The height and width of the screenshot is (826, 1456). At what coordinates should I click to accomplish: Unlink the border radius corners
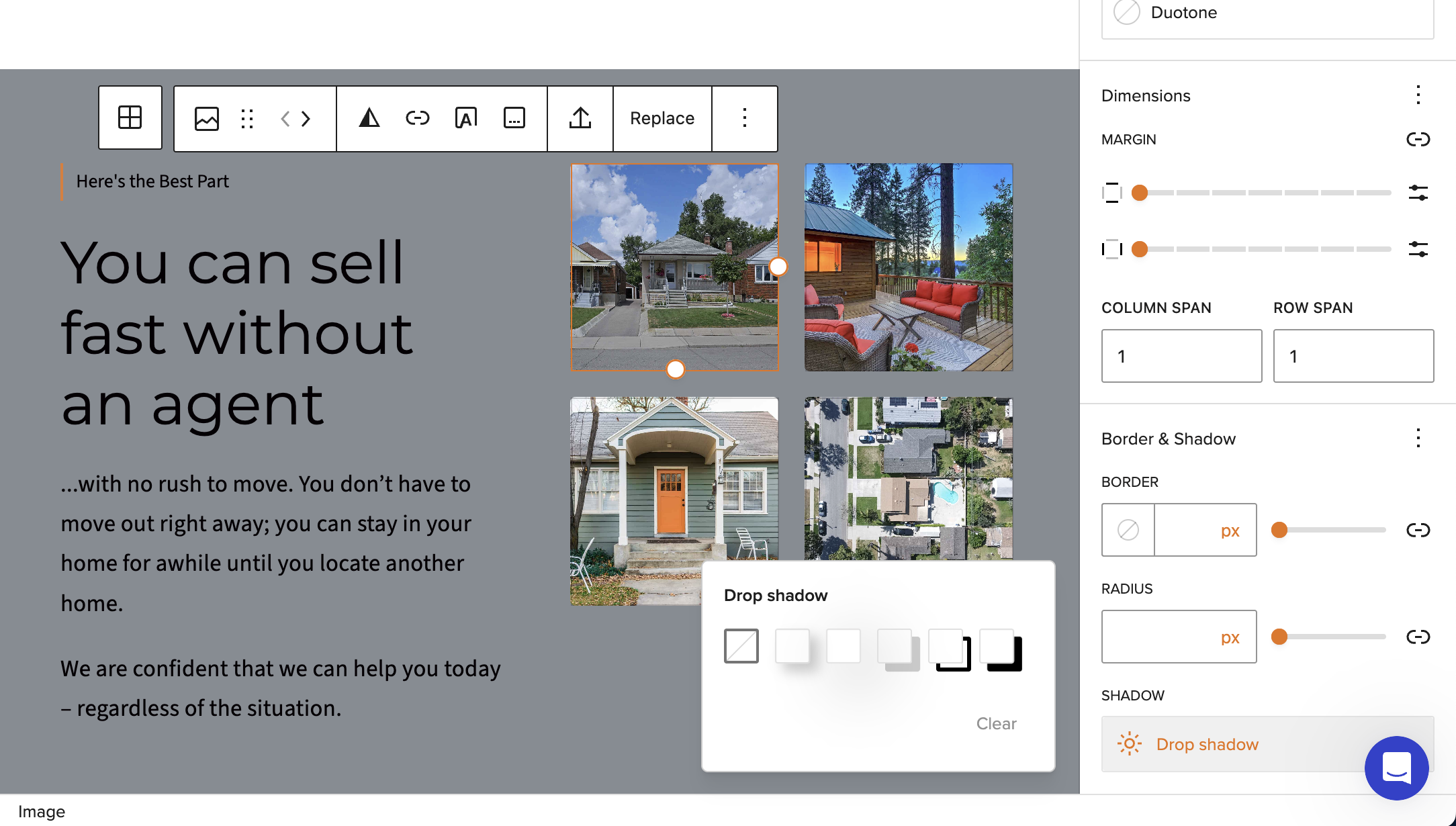[x=1418, y=637]
